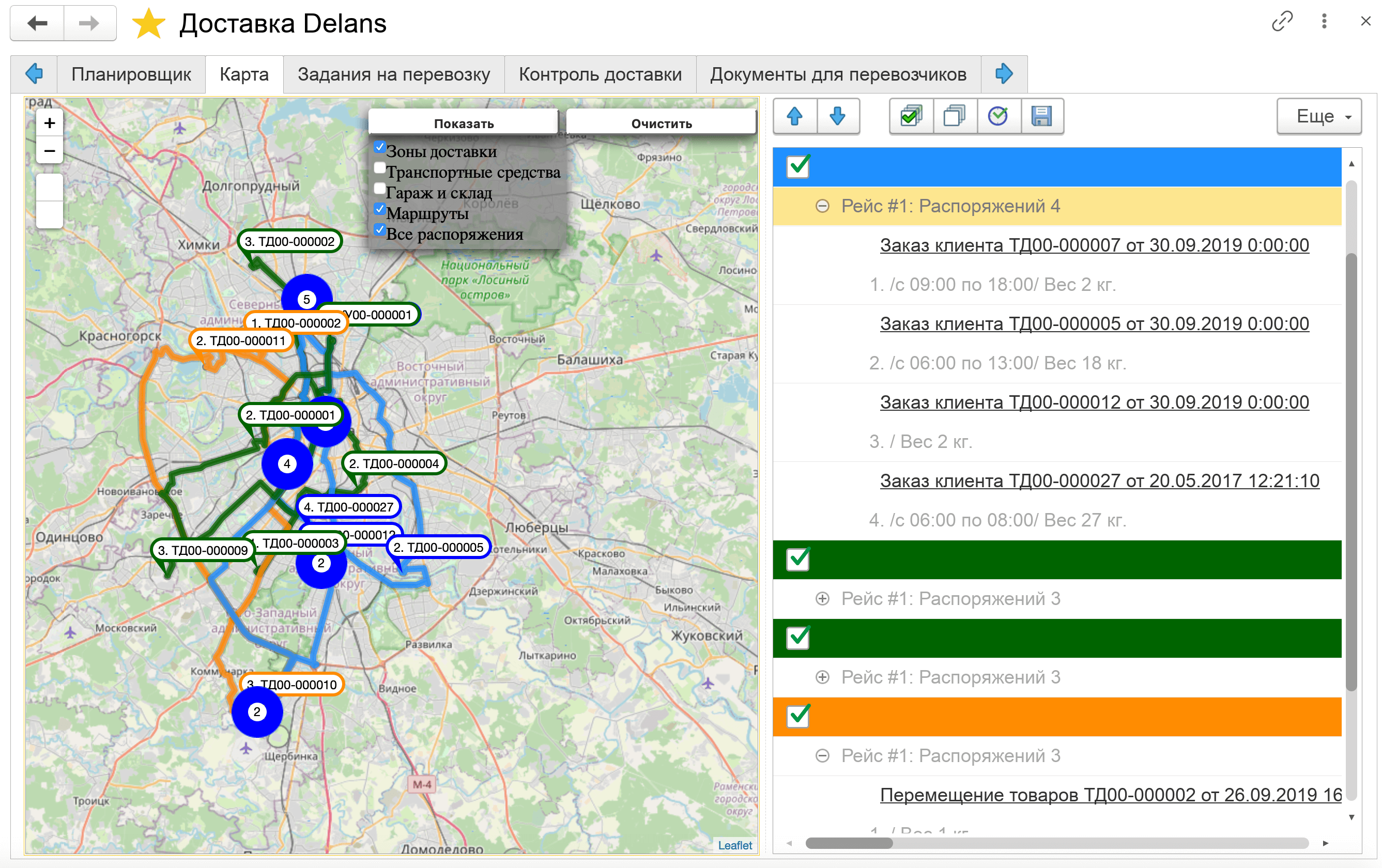Go back with the left arrow button
Image resolution: width=1382 pixels, height=868 pixels.
pyautogui.click(x=37, y=23)
